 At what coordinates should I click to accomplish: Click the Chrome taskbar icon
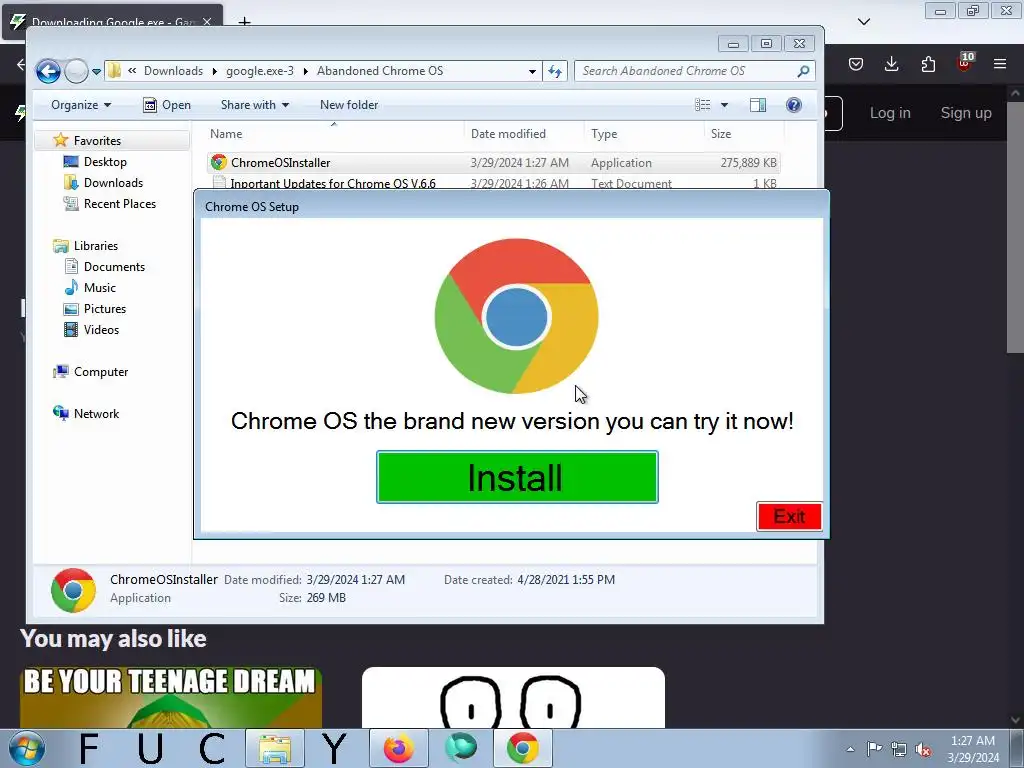(x=522, y=748)
